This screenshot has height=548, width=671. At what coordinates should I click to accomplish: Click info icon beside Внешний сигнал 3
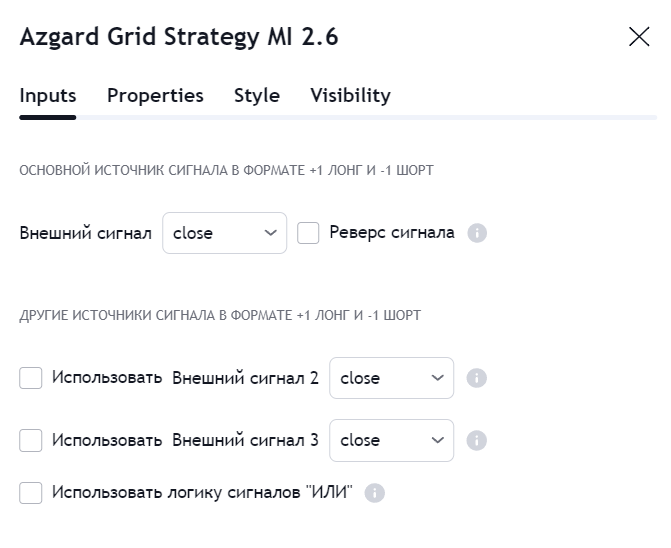coord(477,440)
